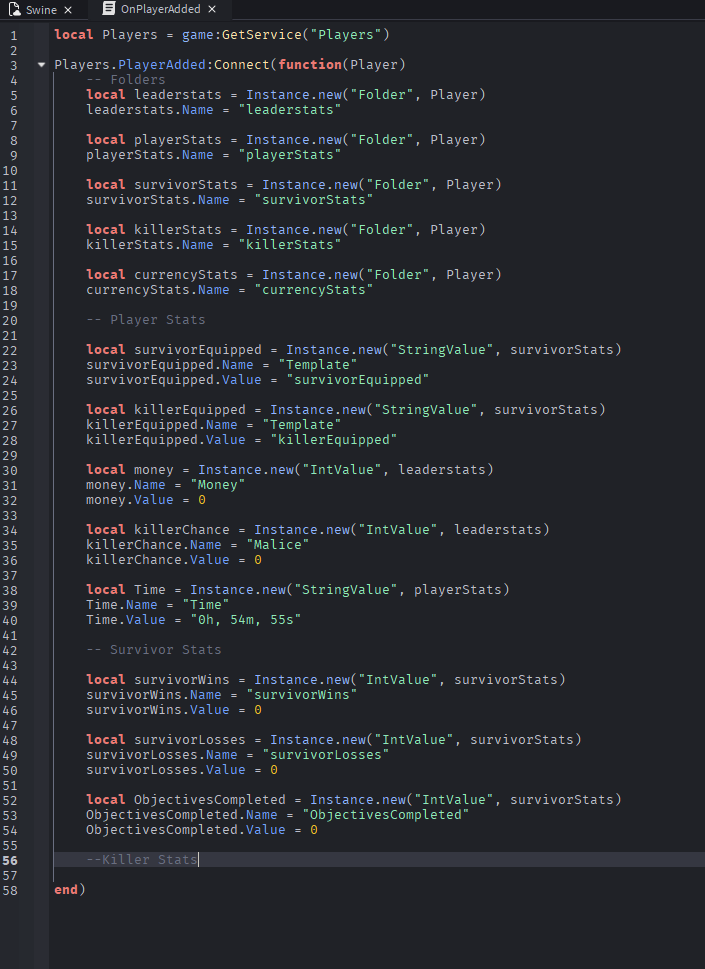705x969 pixels.
Task: Click line number 1 in the gutter
Action: [14, 35]
